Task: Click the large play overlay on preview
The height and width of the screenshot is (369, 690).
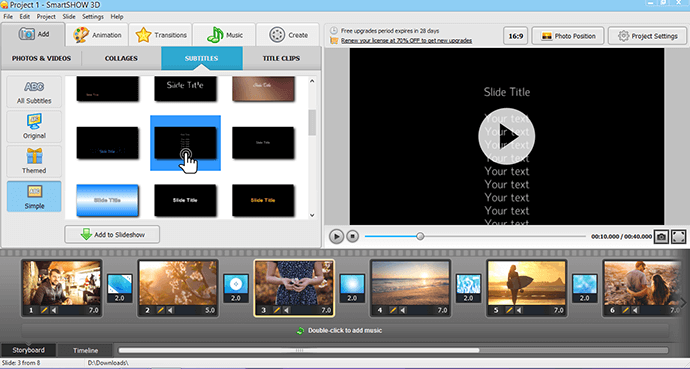Action: click(x=506, y=136)
